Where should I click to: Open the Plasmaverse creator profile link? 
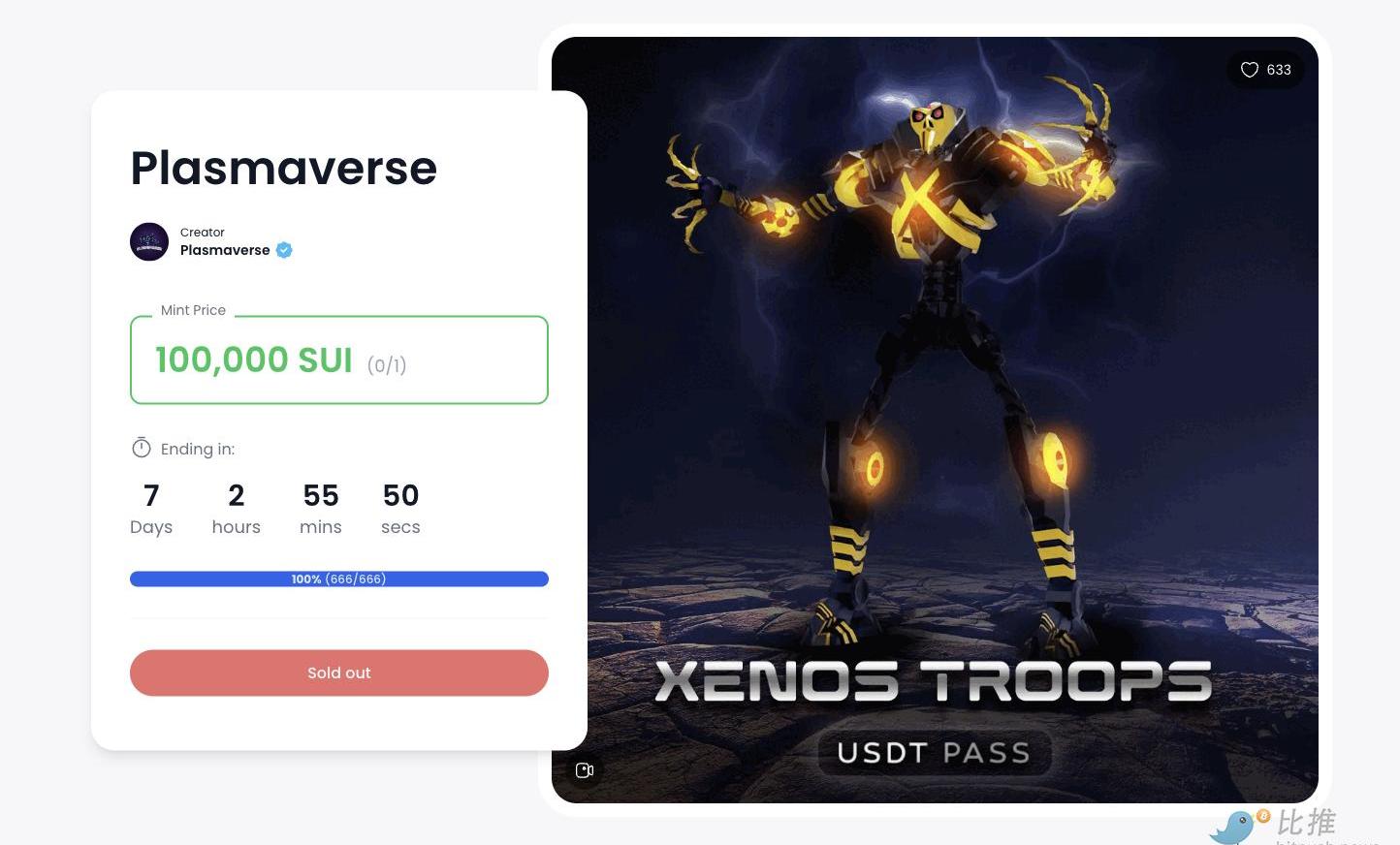pos(225,250)
